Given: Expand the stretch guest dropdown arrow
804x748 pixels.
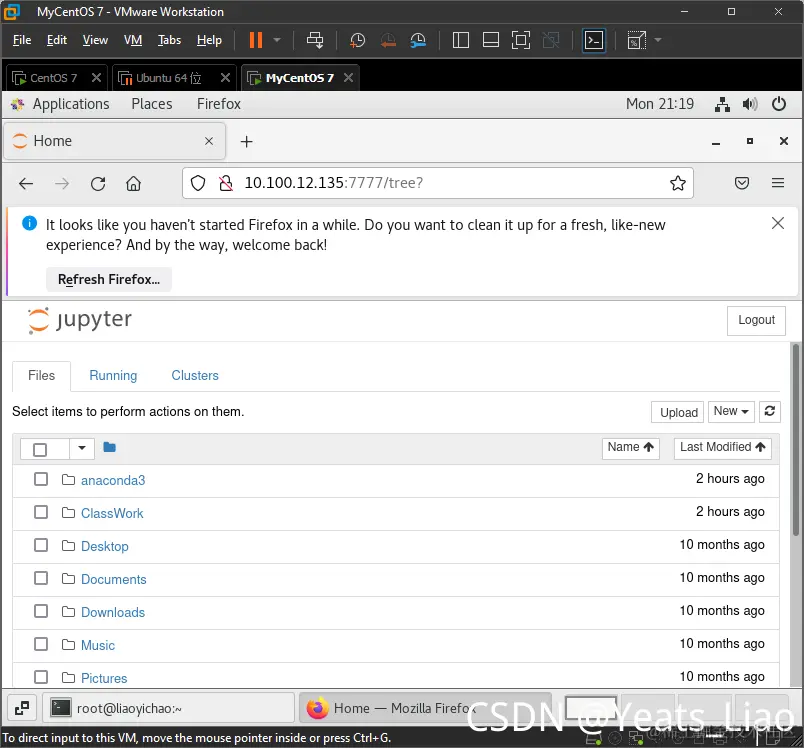Looking at the screenshot, I should (658, 40).
